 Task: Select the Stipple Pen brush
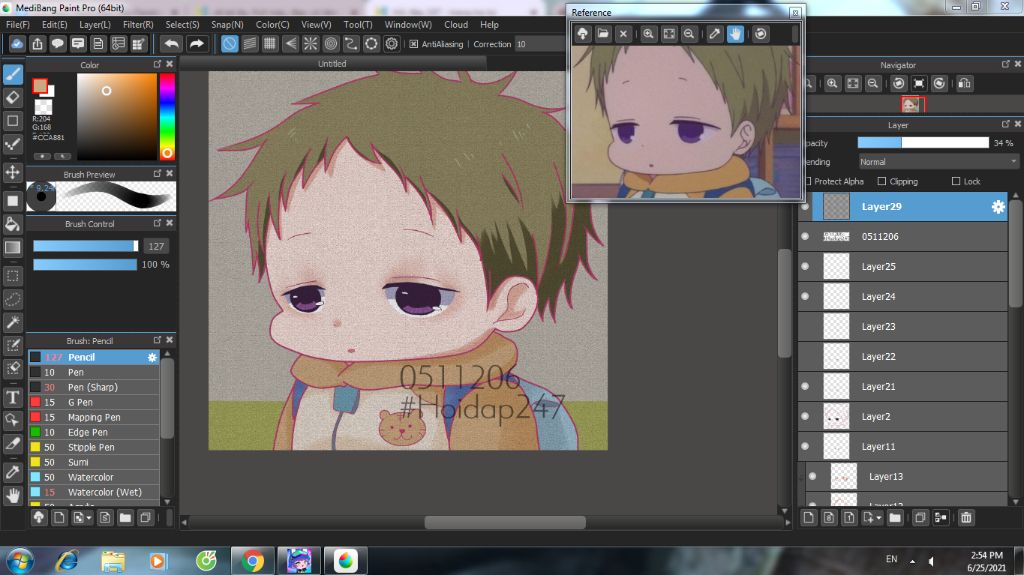pos(93,447)
